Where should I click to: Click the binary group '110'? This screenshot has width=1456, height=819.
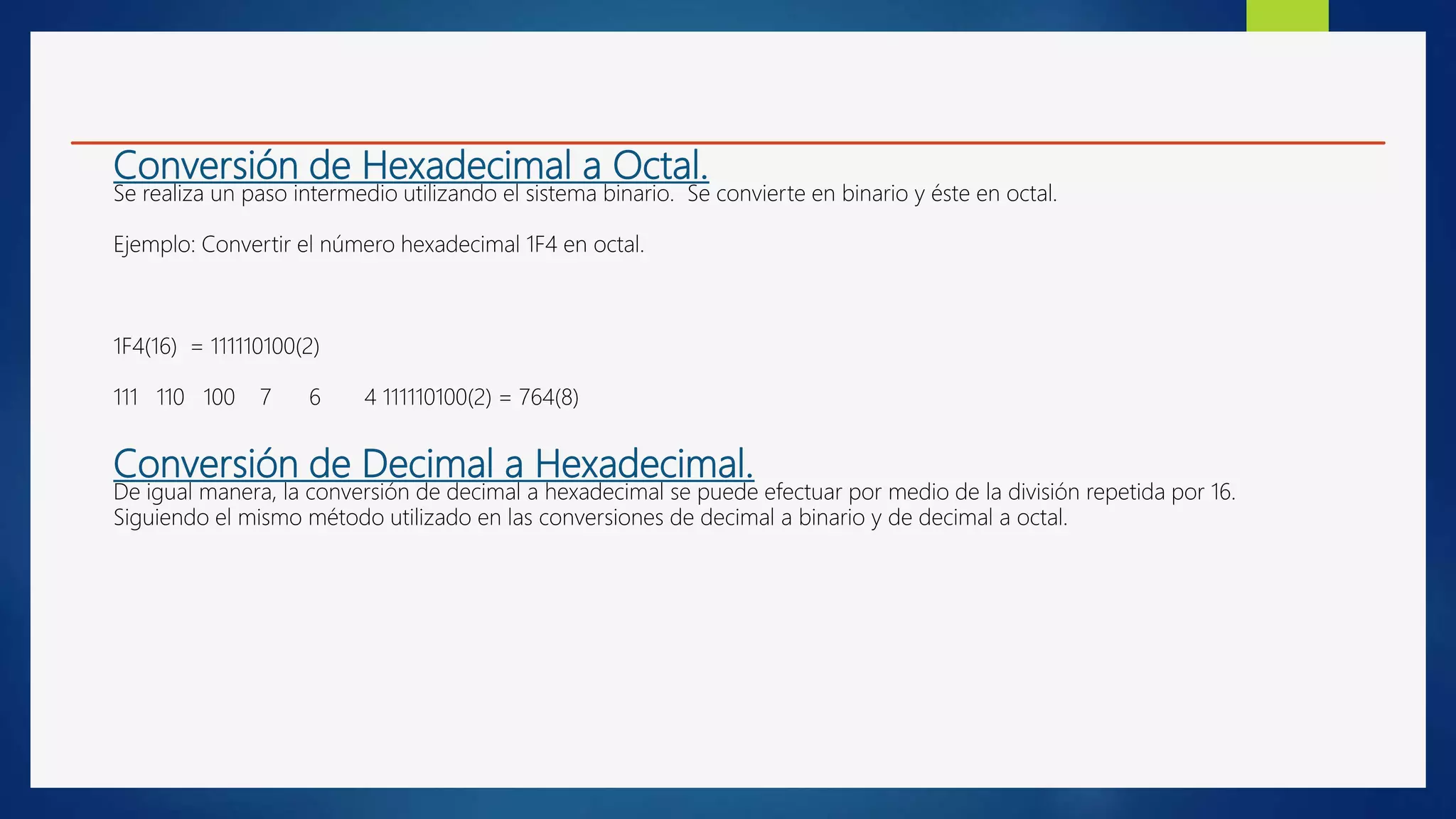171,397
